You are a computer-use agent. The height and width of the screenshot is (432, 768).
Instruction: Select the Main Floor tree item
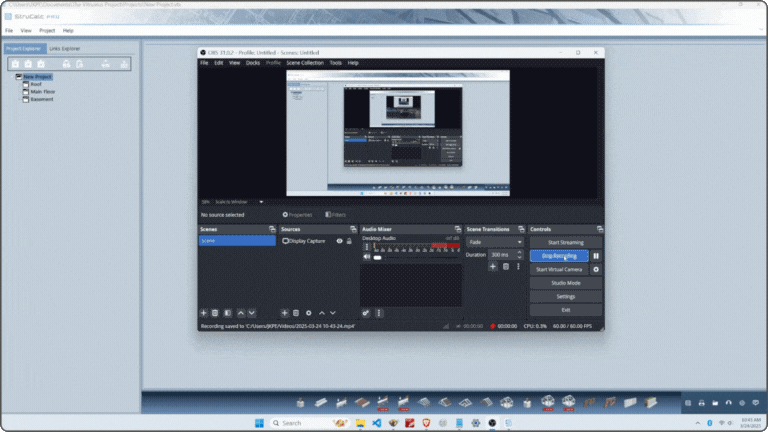[x=44, y=92]
